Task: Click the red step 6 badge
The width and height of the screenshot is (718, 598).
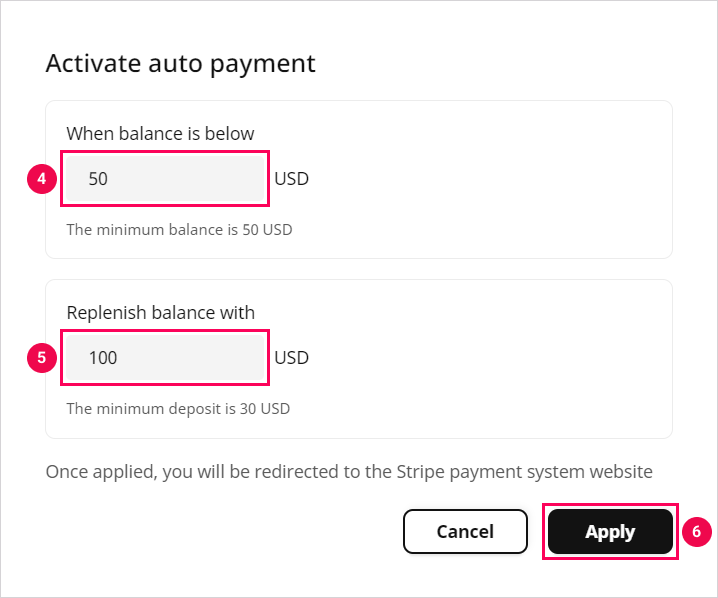Action: pos(697,532)
